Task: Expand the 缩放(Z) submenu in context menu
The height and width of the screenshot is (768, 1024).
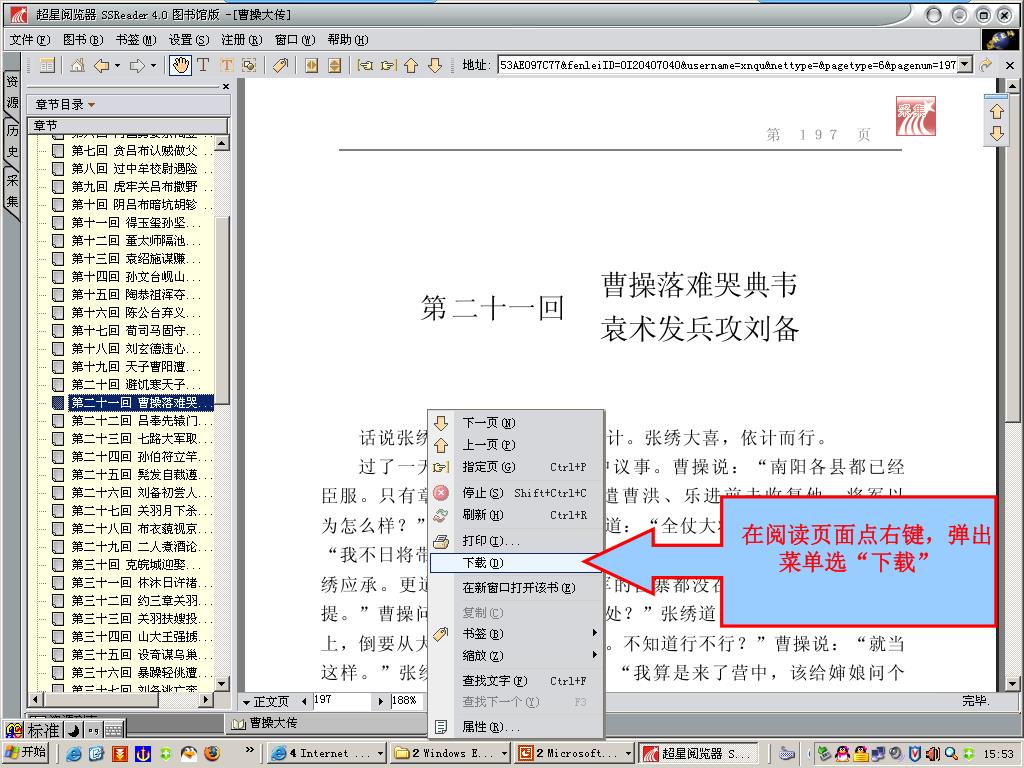Action: pyautogui.click(x=594, y=654)
